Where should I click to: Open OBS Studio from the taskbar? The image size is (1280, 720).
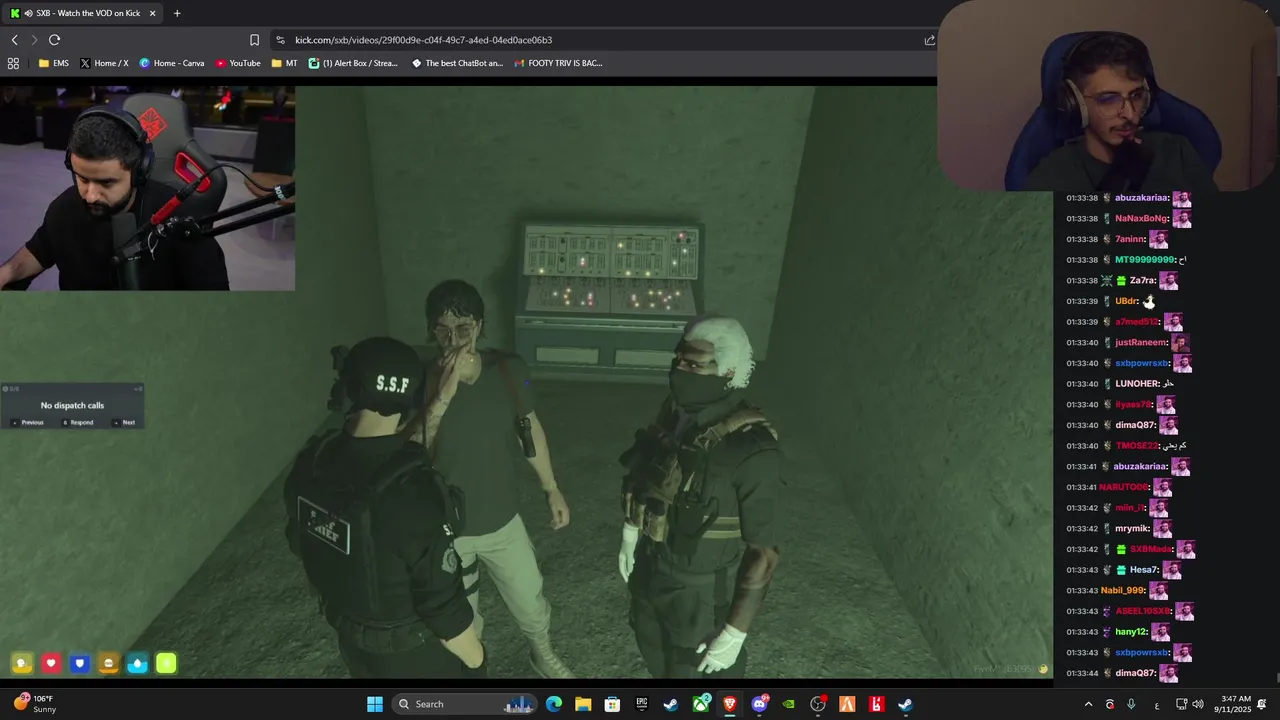[818, 704]
